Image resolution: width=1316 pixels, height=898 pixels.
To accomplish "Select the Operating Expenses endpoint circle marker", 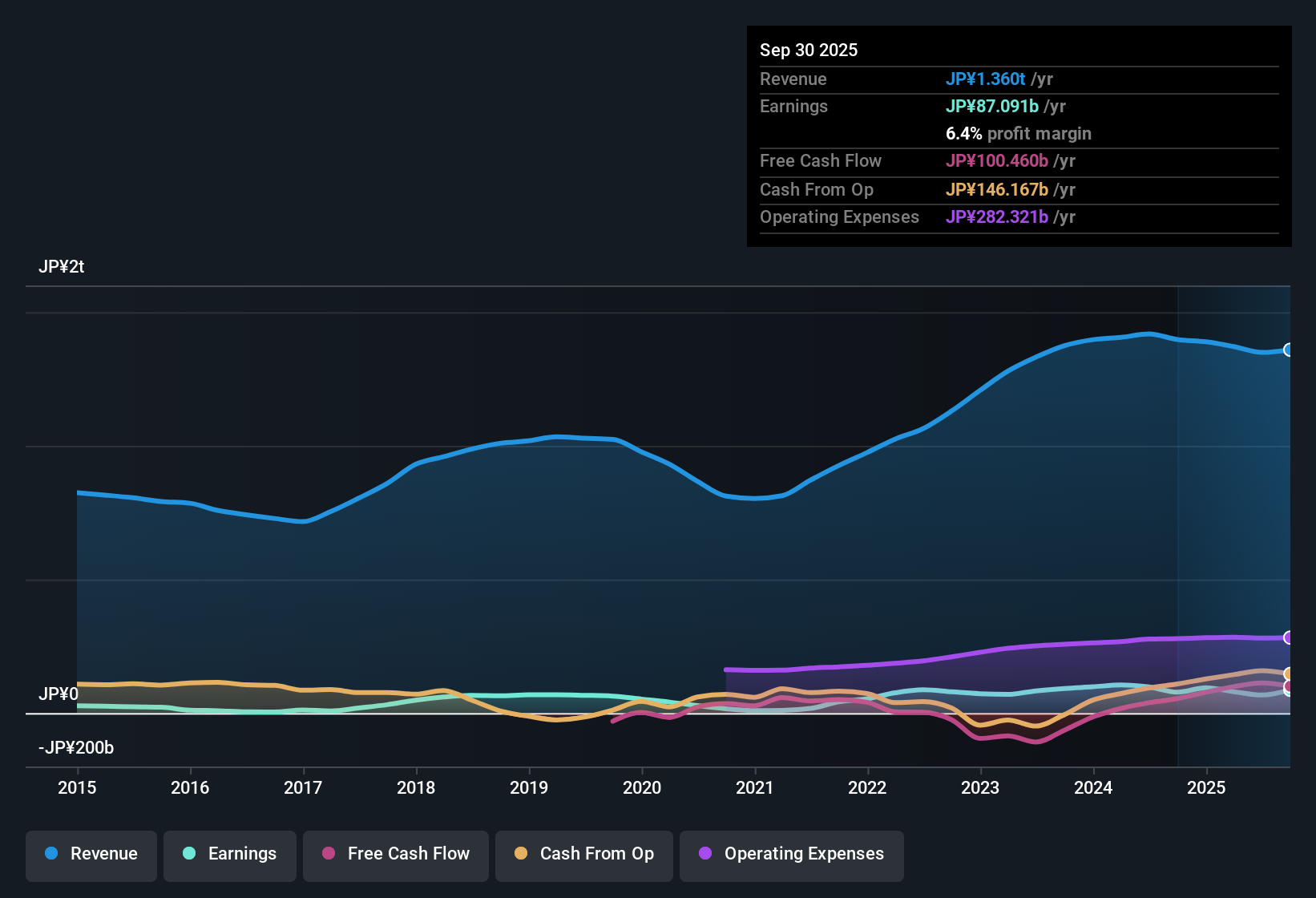I will coord(1288,638).
